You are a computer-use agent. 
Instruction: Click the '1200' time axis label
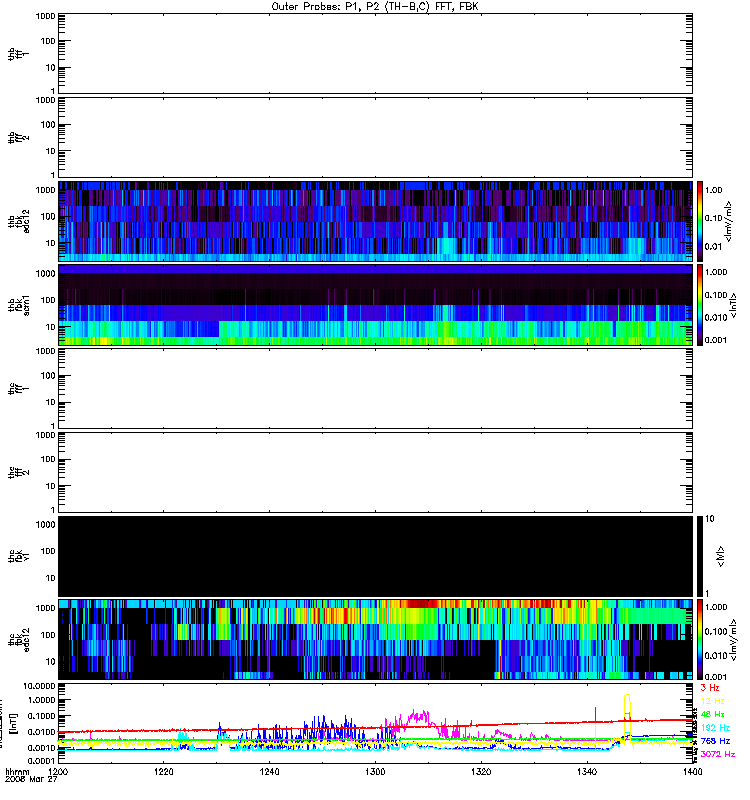(58, 772)
